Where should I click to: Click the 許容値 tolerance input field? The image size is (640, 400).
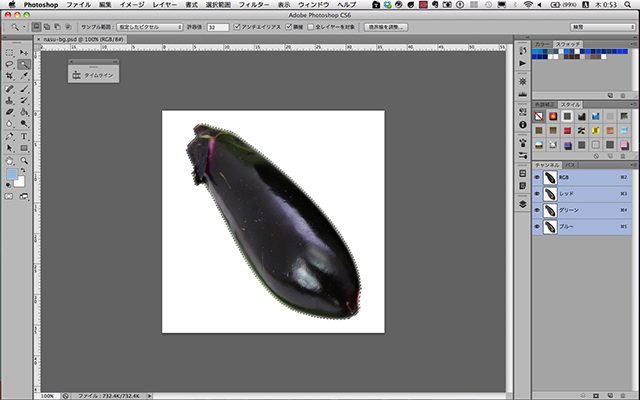[x=217, y=27]
